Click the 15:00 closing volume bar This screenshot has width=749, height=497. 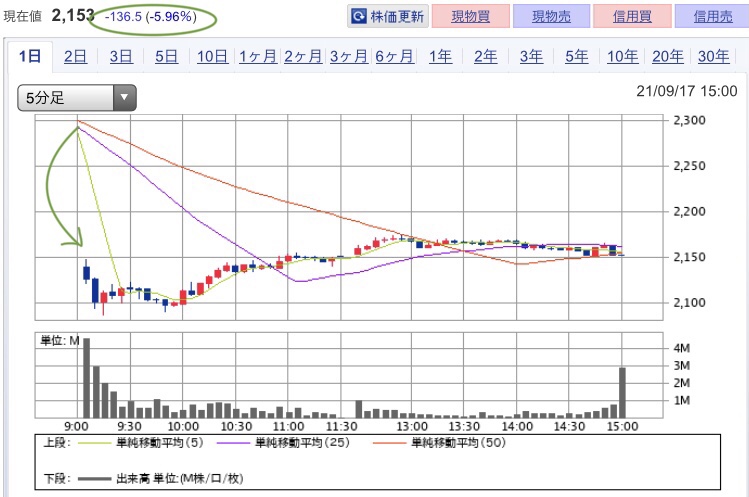pos(622,393)
